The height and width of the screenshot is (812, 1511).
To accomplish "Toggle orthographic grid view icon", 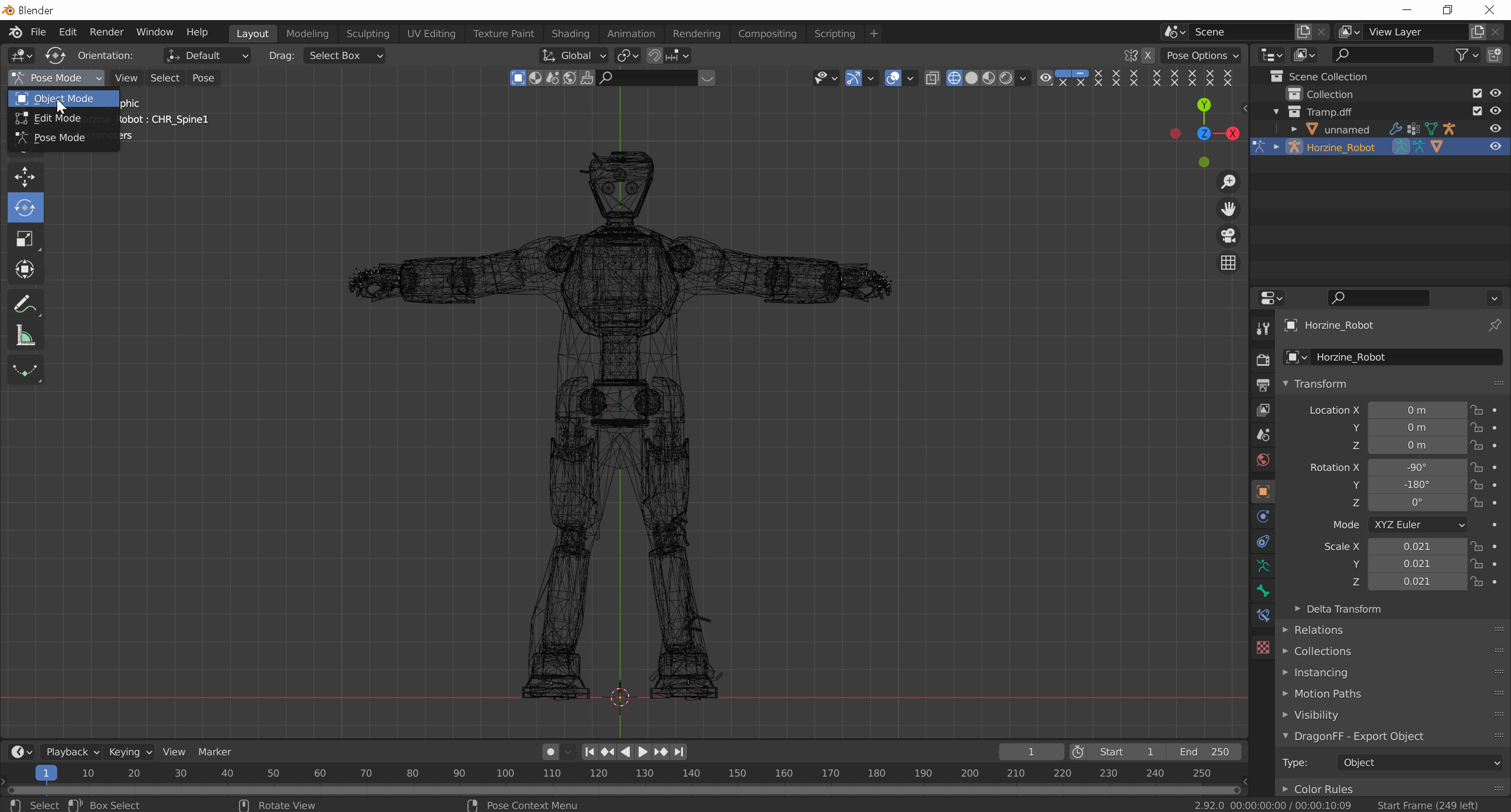I will 1228,263.
